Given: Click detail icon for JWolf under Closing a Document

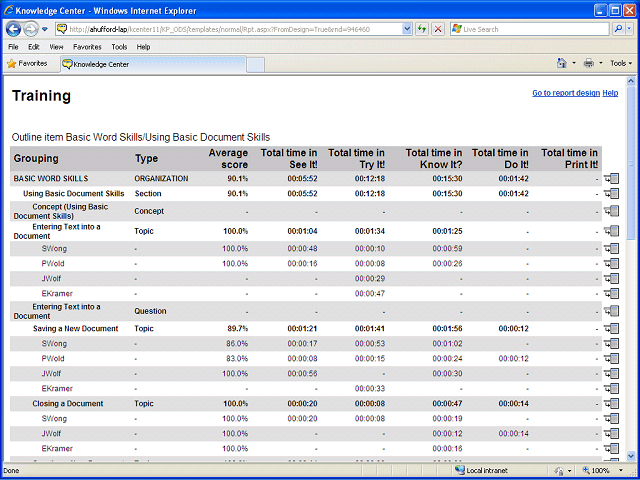Looking at the screenshot, I should [612, 433].
